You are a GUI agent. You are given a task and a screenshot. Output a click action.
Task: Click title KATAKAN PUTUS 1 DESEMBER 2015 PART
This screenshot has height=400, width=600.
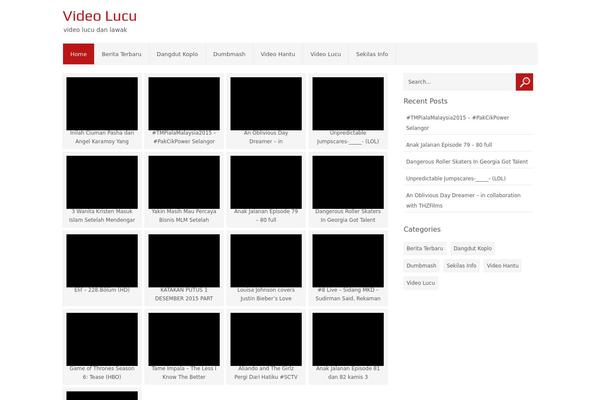(x=184, y=294)
